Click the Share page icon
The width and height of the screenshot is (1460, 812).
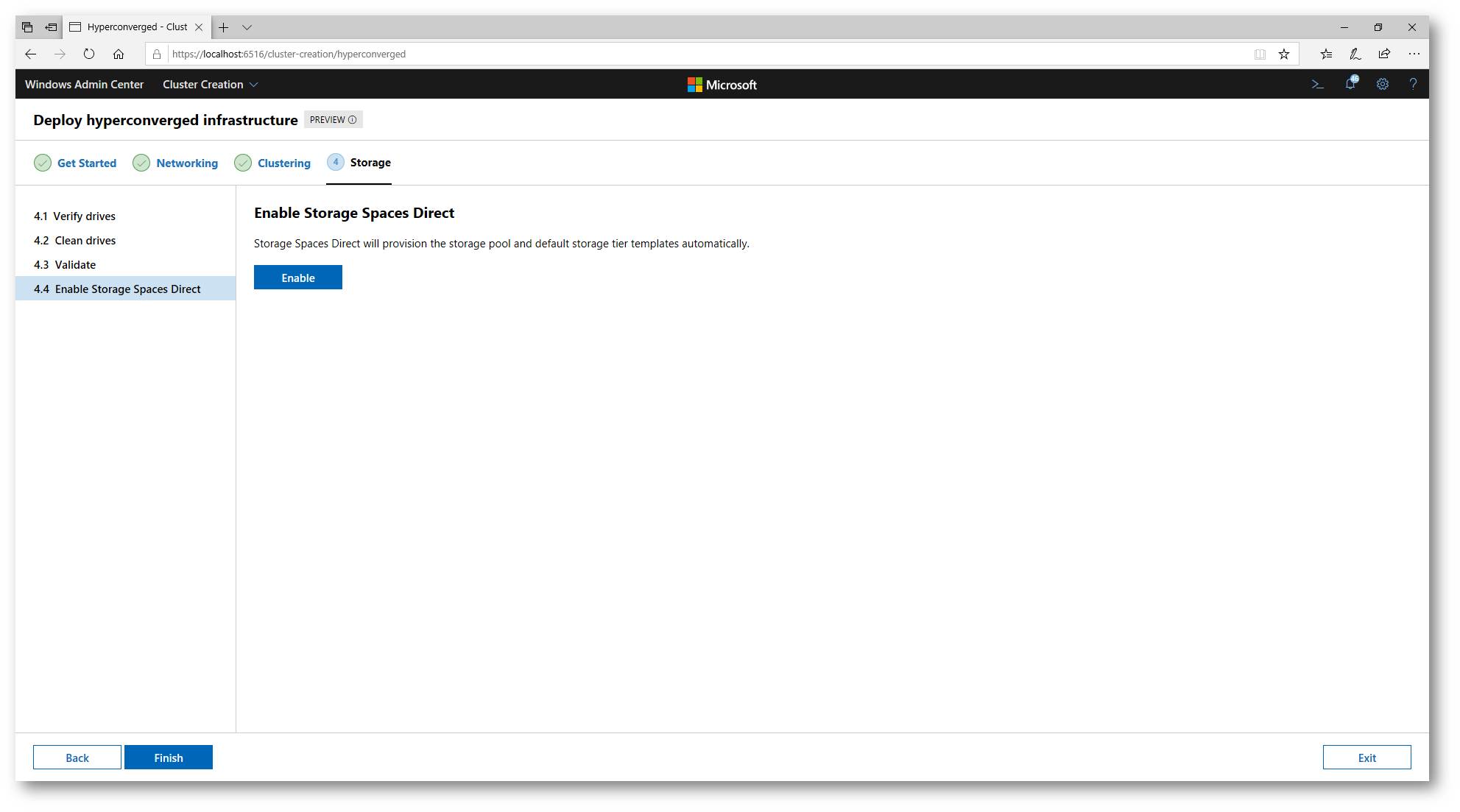[1385, 54]
